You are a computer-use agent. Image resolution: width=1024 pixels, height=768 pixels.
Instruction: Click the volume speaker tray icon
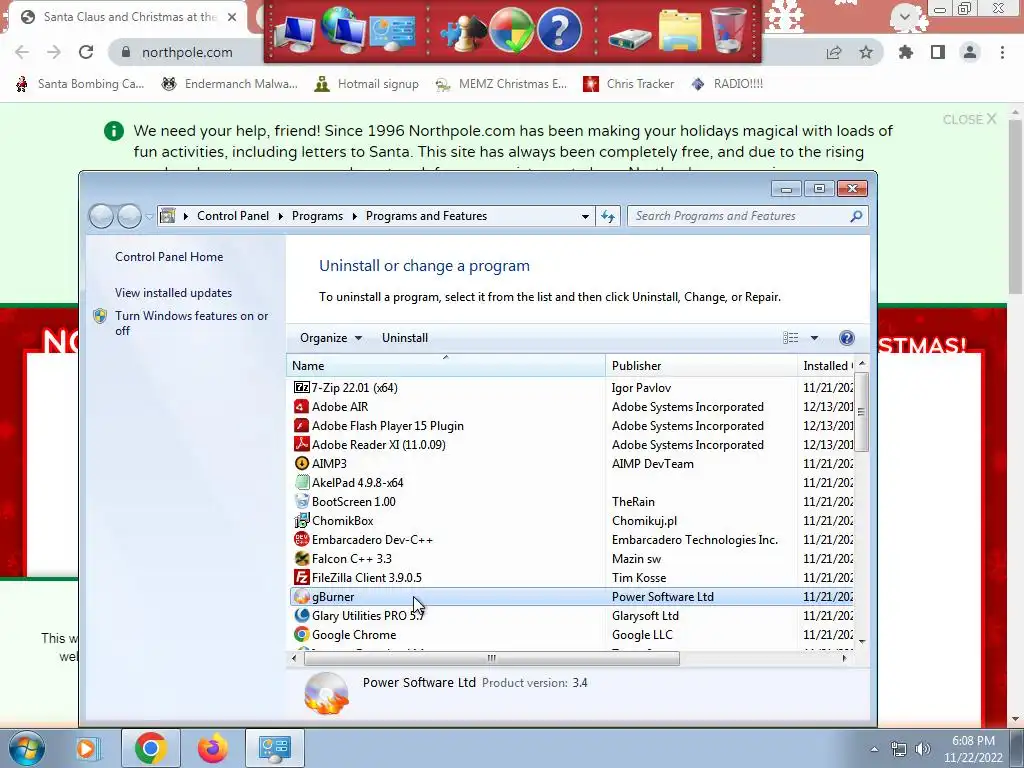(x=923, y=749)
